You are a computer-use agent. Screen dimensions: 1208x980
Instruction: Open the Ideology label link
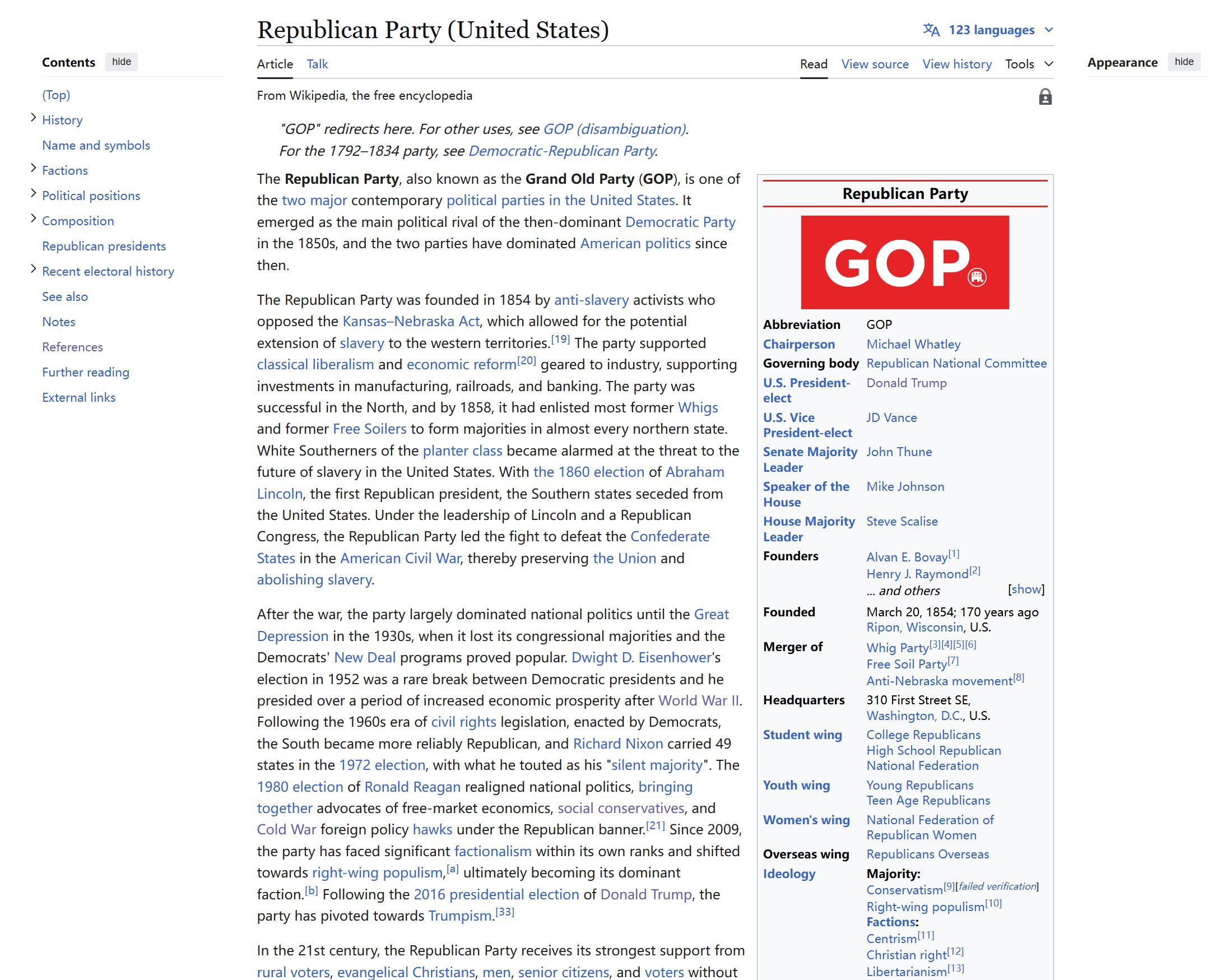pyautogui.click(x=789, y=874)
